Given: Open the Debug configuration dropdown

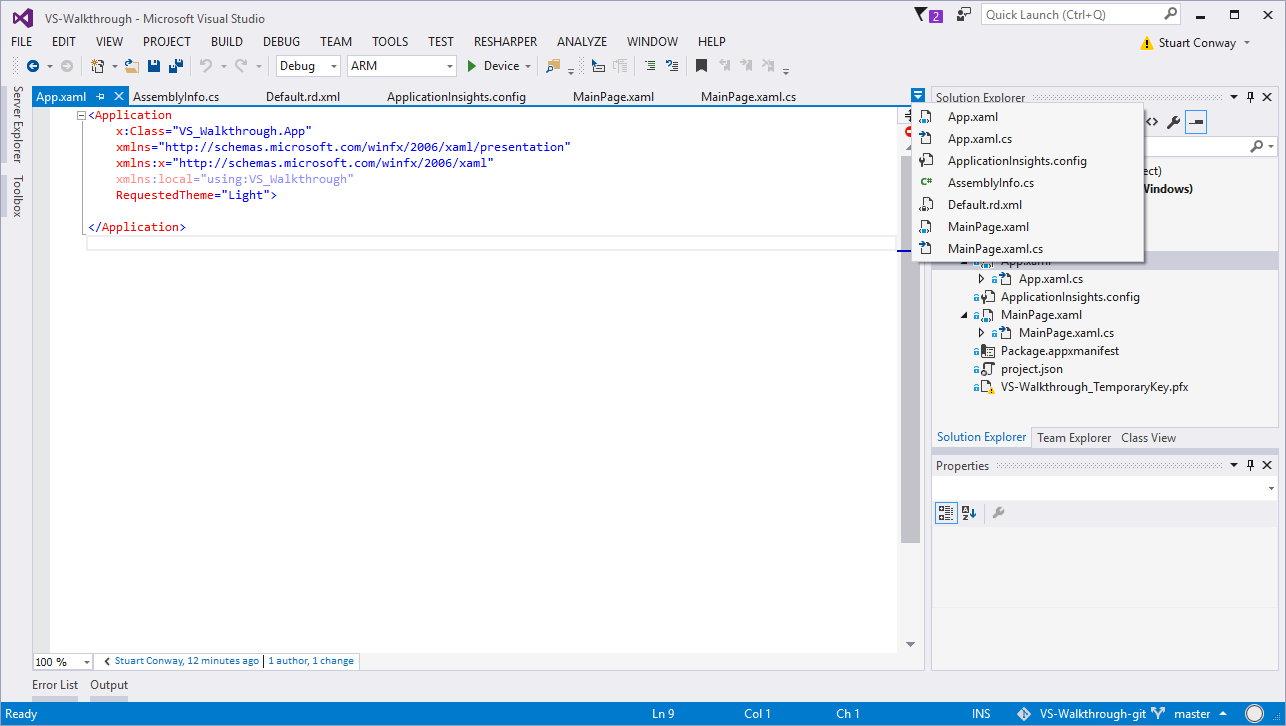Looking at the screenshot, I should point(309,66).
